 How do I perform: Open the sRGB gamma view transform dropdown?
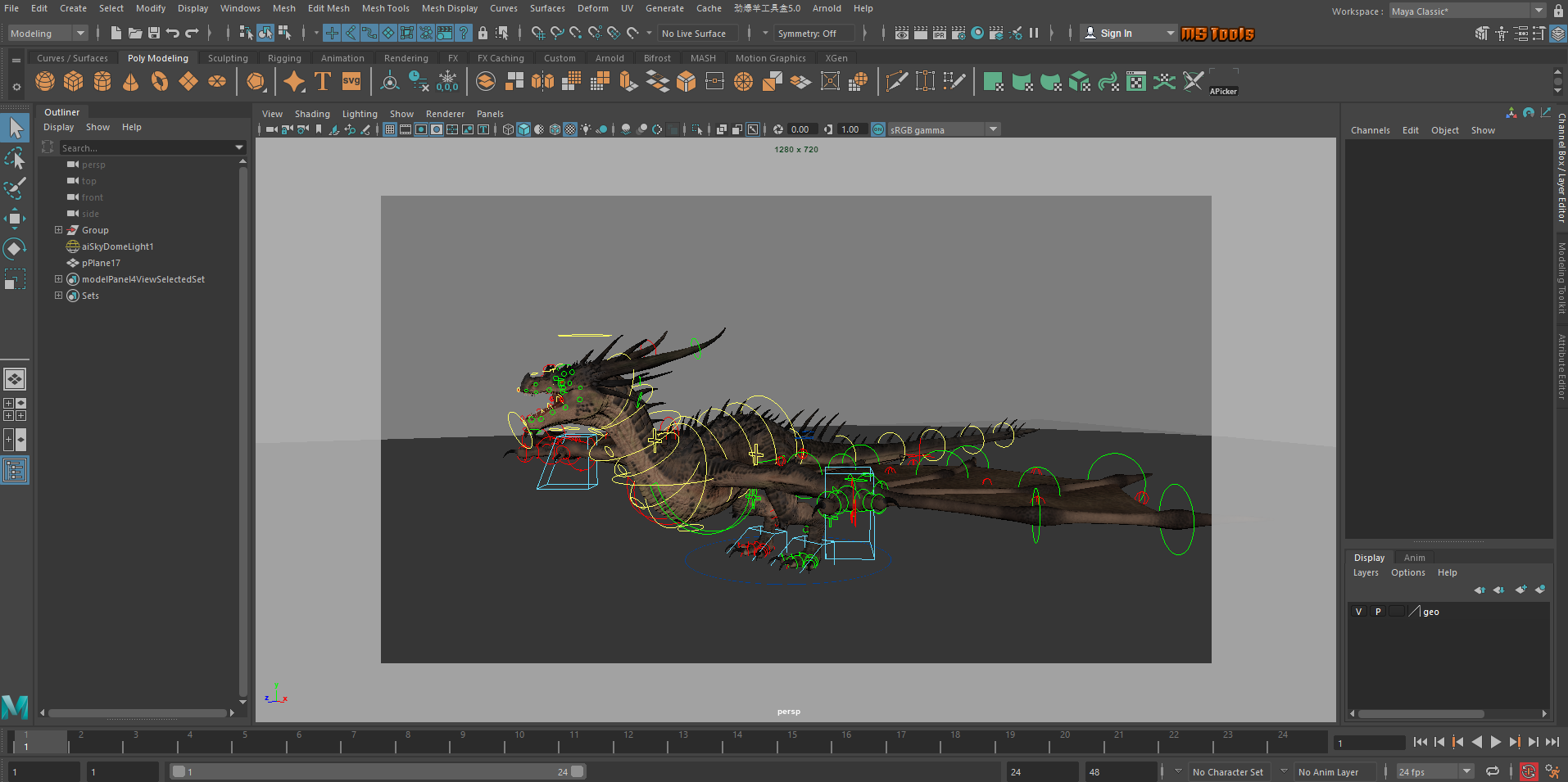[944, 129]
